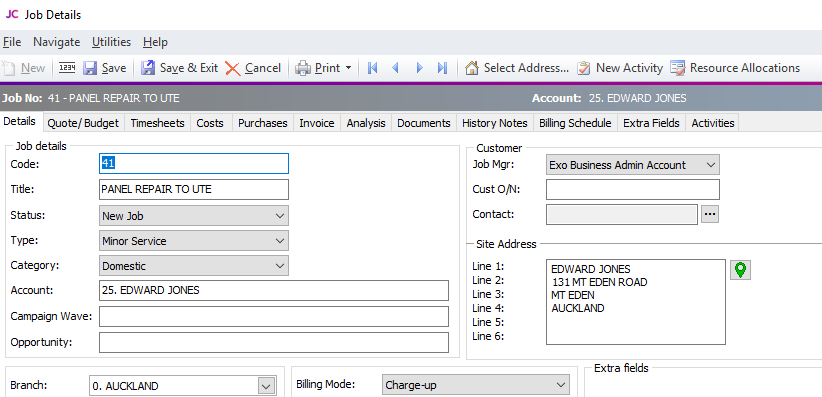Expand the Category dropdown
This screenshot has width=822, height=397.
279,266
